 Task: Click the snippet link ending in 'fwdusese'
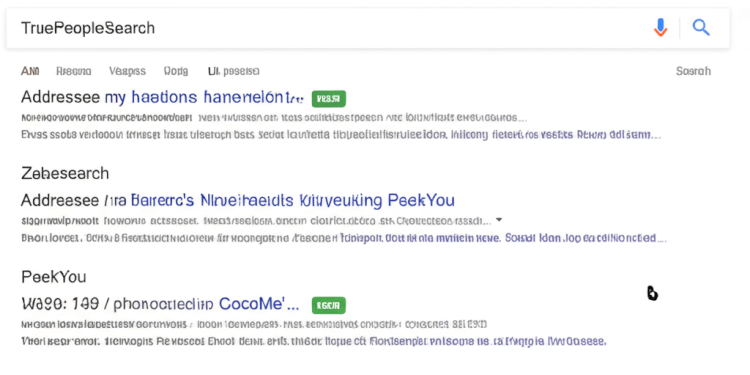(x=489, y=342)
